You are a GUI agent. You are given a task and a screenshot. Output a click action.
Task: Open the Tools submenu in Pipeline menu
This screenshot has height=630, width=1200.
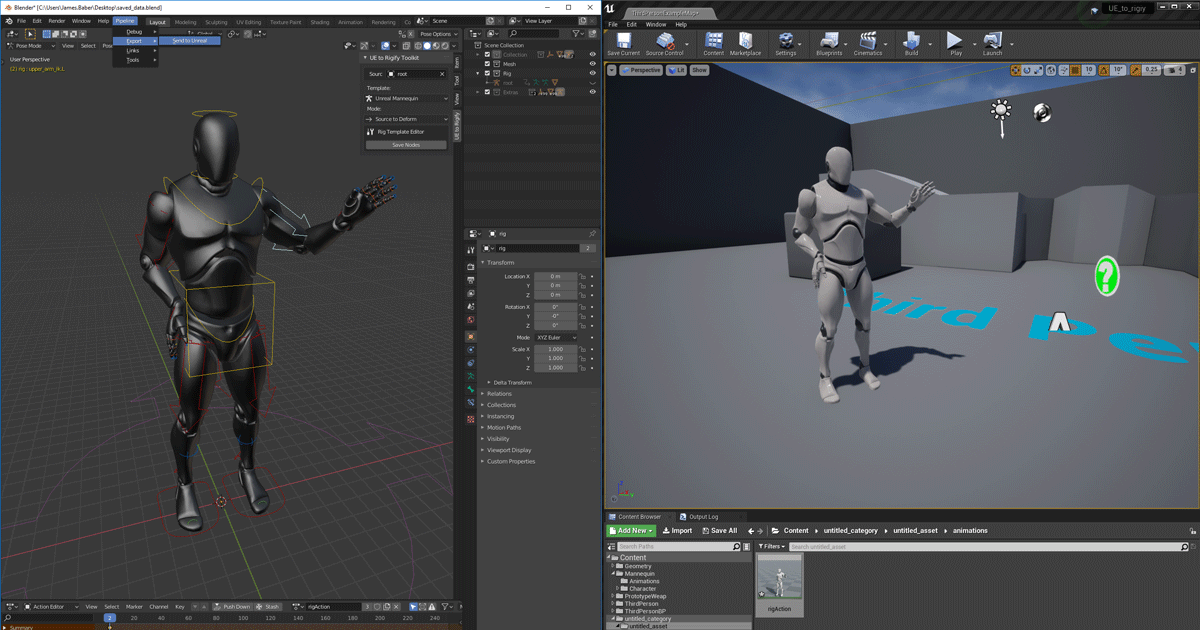tap(135, 60)
